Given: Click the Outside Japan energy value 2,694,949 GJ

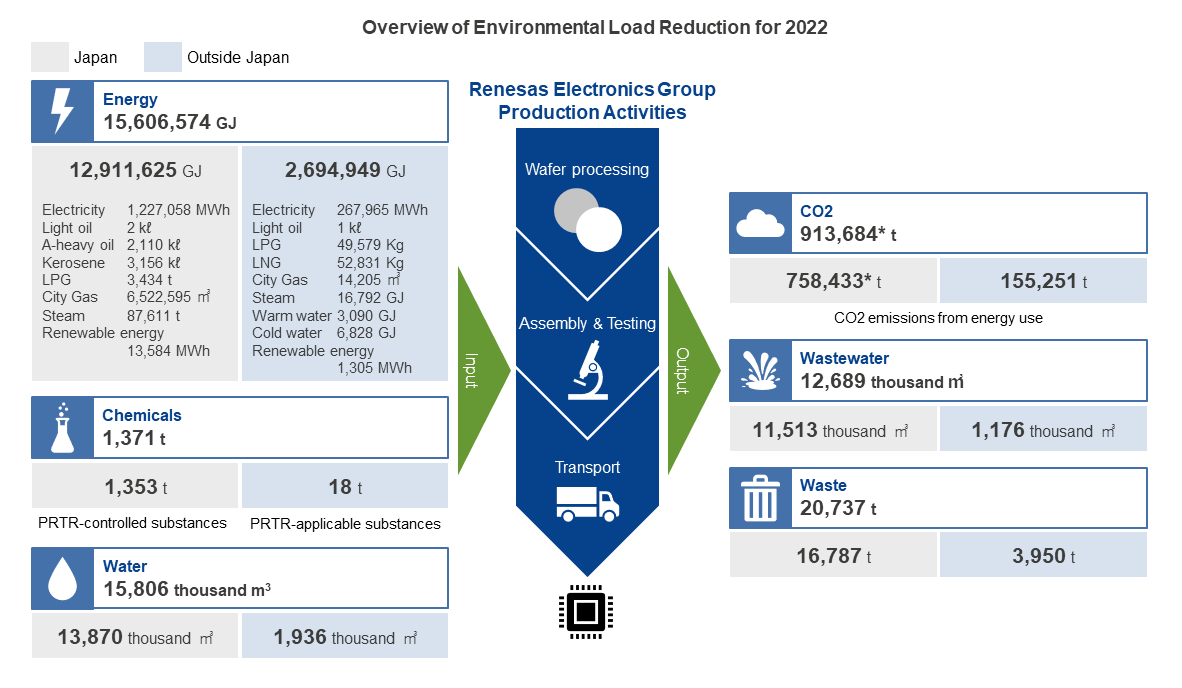Looking at the screenshot, I should [x=345, y=170].
